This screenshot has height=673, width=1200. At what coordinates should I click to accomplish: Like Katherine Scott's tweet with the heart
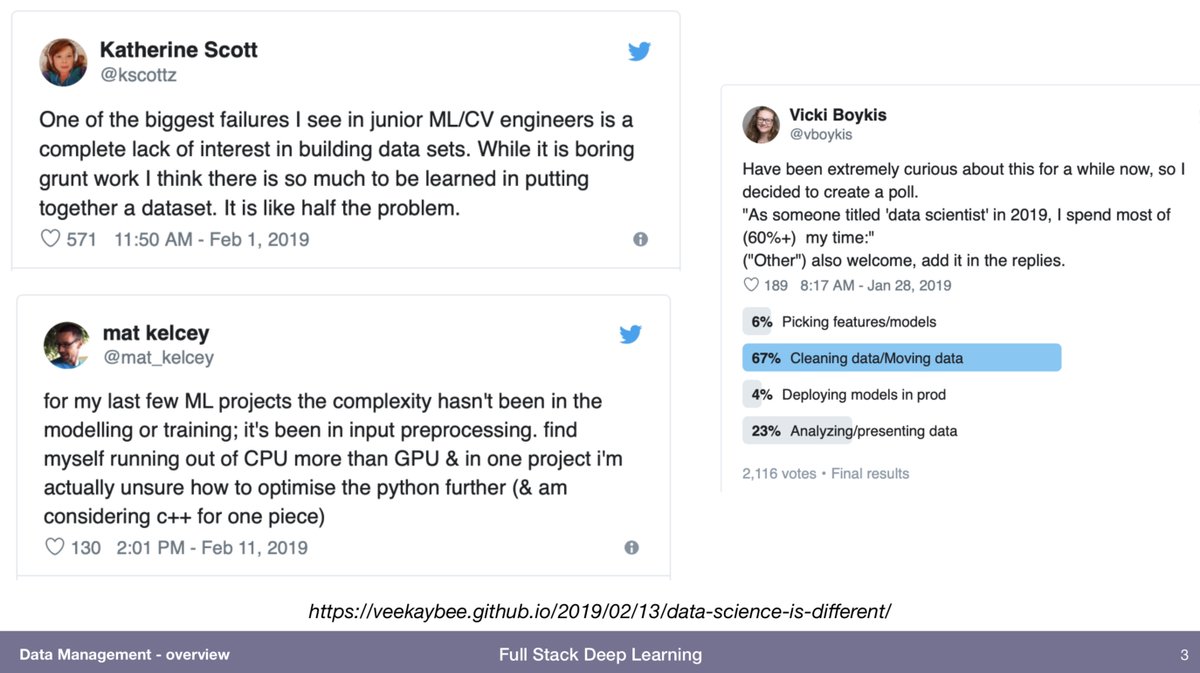tap(49, 239)
